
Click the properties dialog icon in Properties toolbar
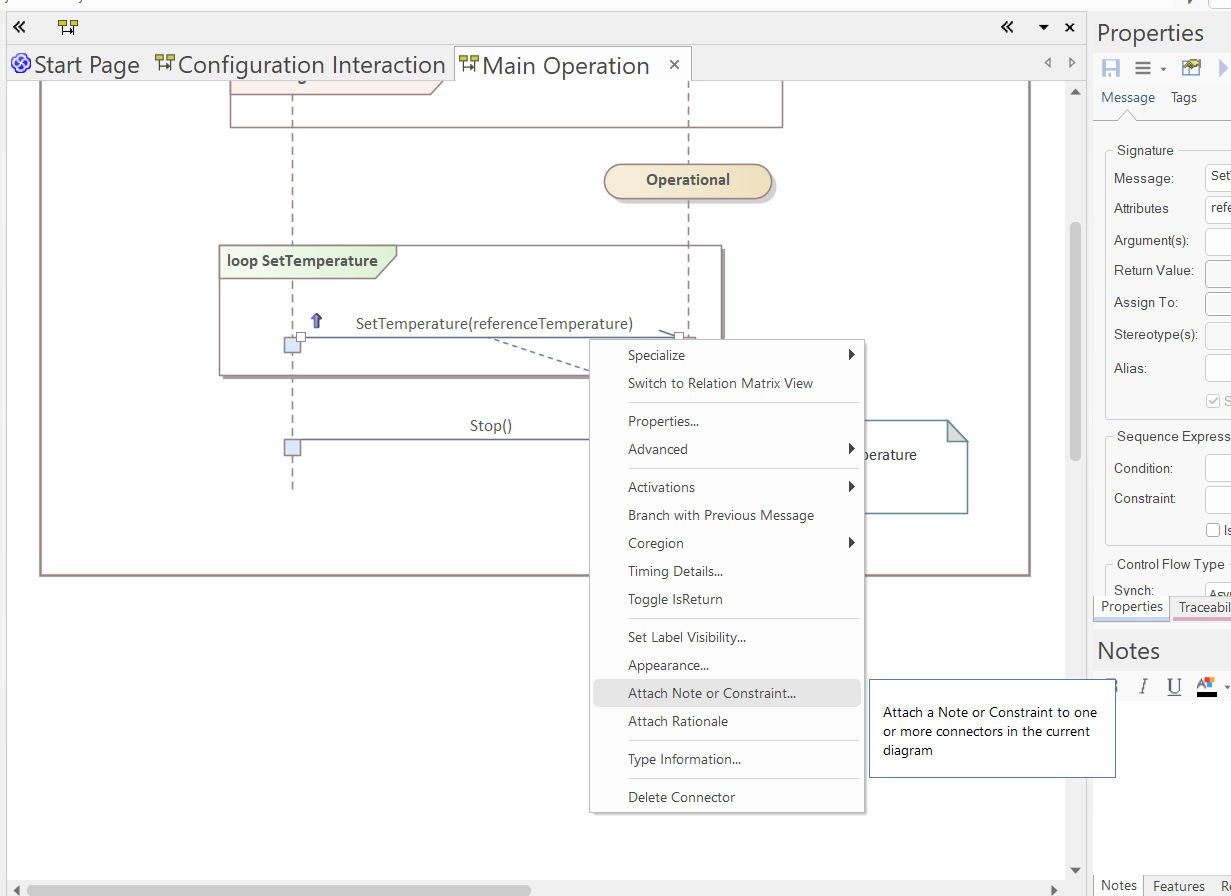pos(1191,68)
